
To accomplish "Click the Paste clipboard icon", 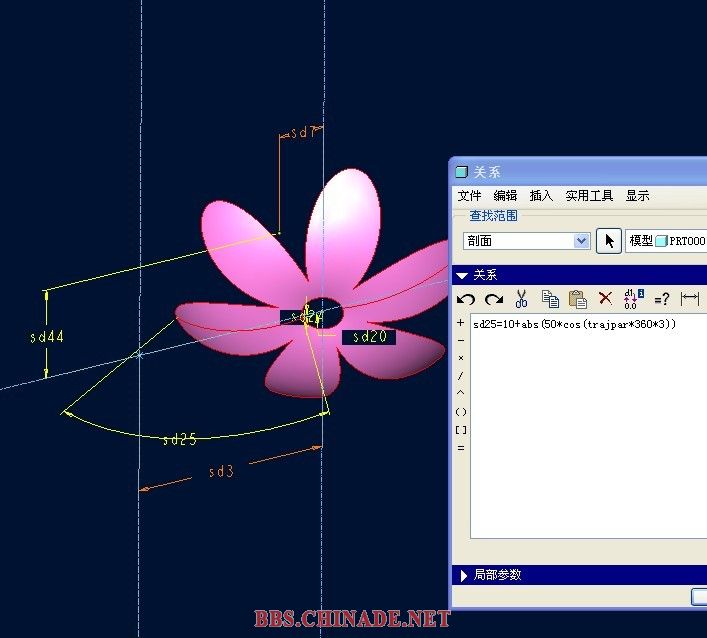I will 577,299.
